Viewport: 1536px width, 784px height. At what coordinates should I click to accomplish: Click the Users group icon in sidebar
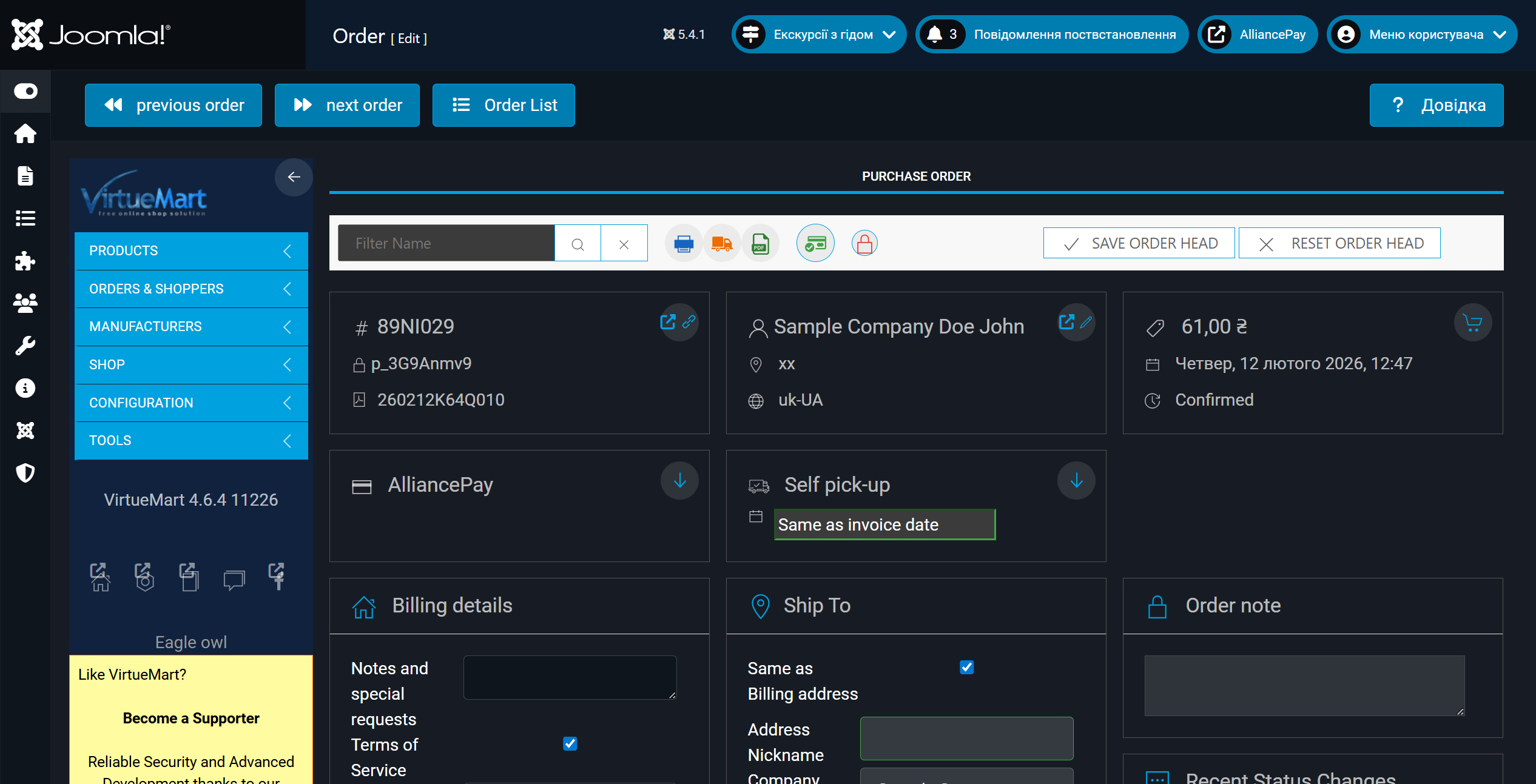click(x=25, y=303)
